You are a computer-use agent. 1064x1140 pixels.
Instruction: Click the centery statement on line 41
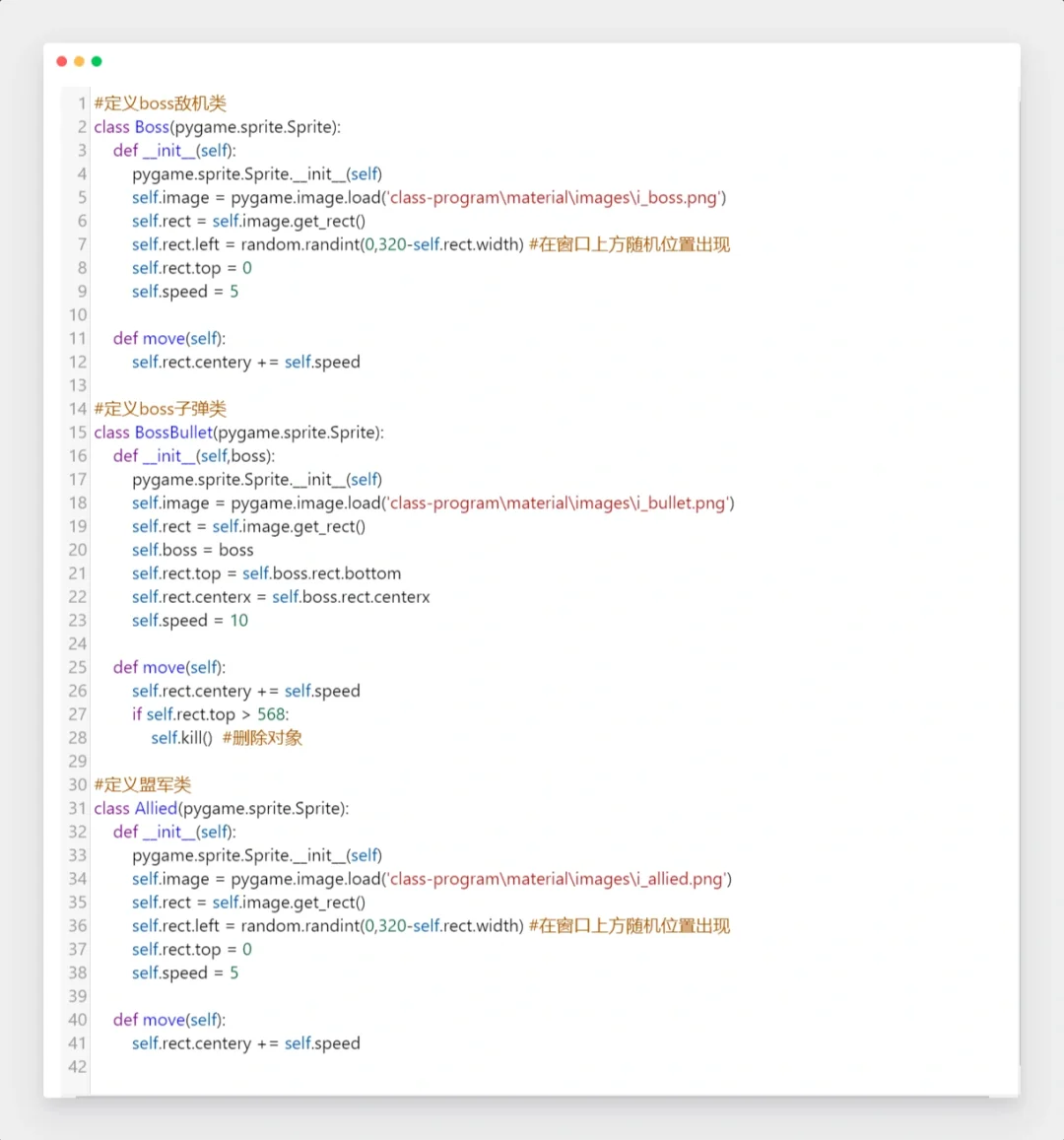click(x=245, y=1043)
